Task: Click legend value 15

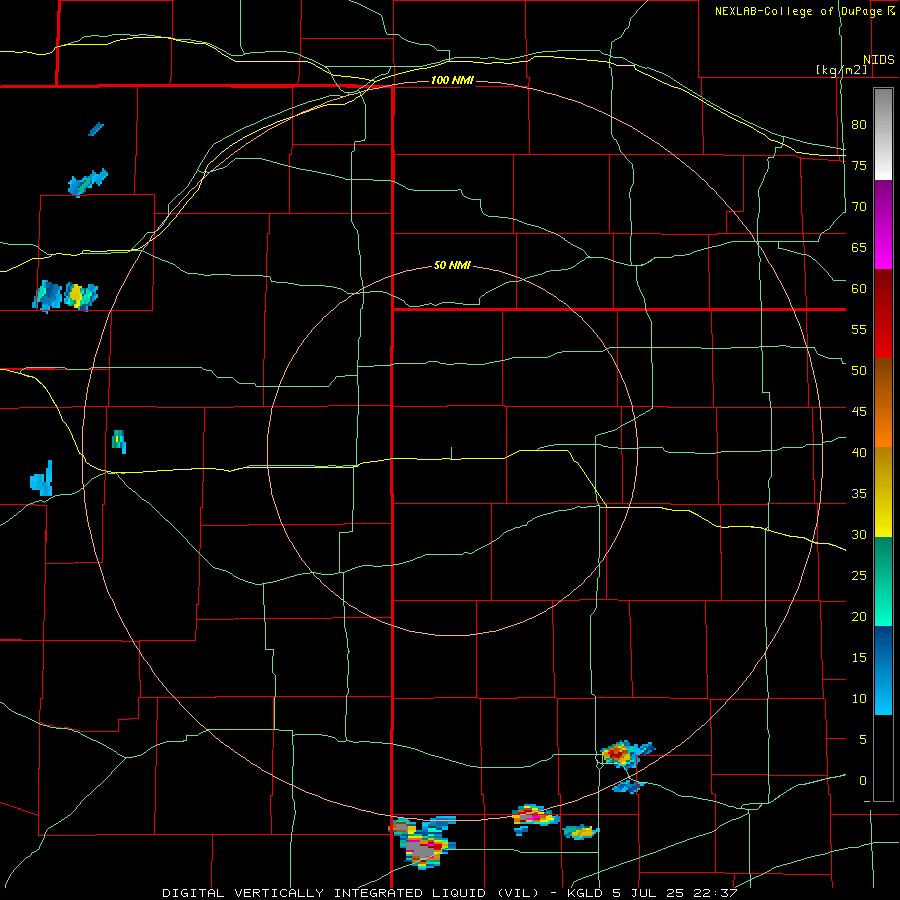Action: point(859,658)
